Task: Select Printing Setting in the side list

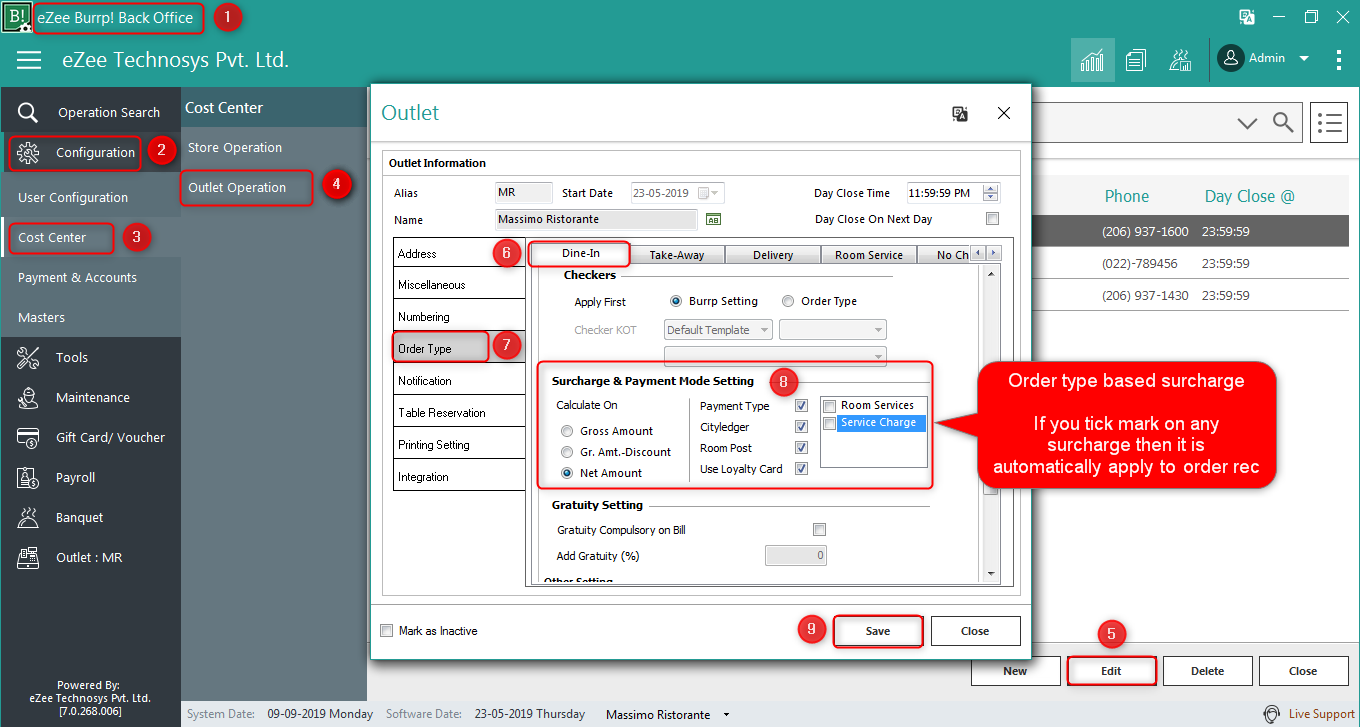Action: pyautogui.click(x=459, y=444)
